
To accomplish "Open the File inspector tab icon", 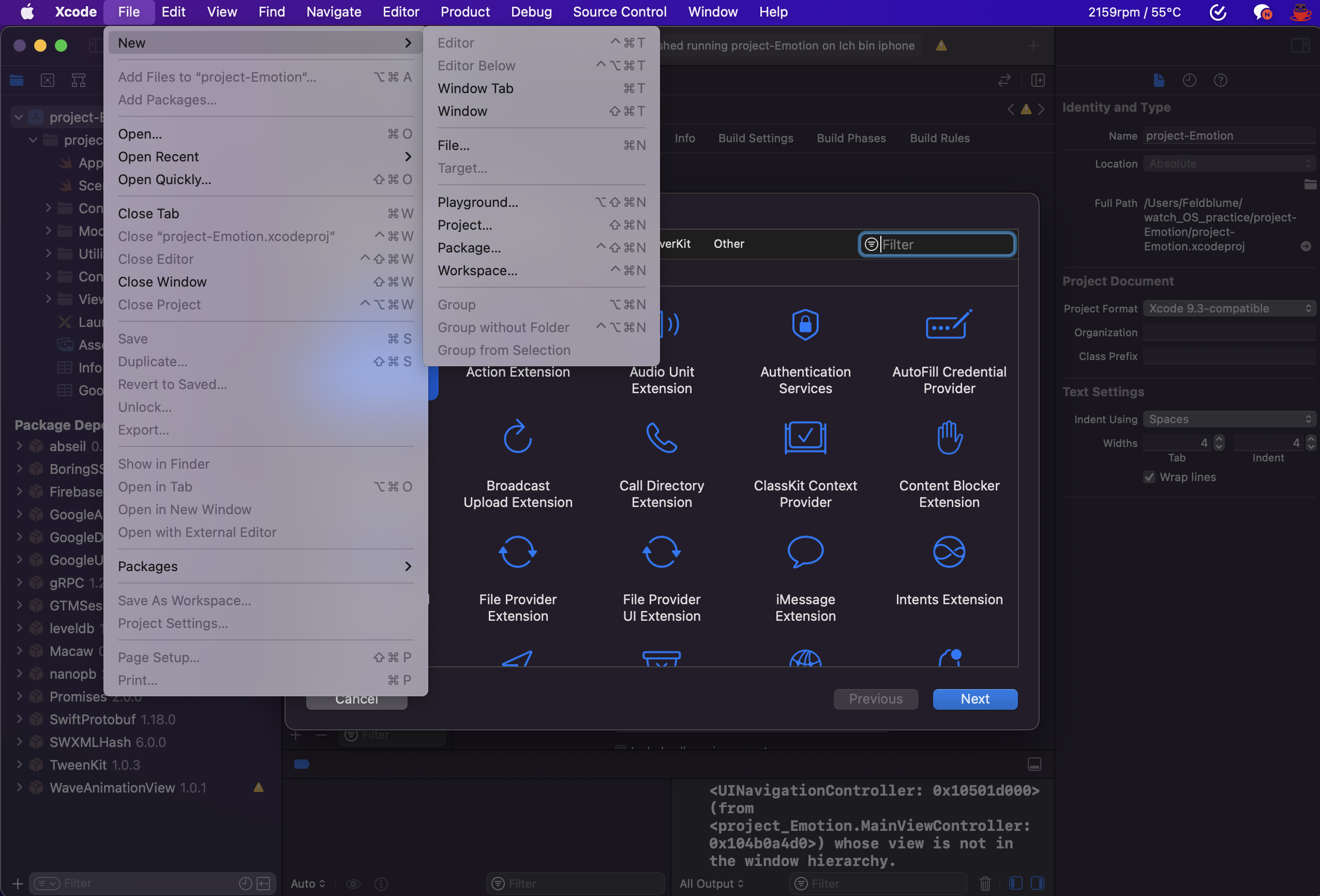I will click(x=1159, y=80).
